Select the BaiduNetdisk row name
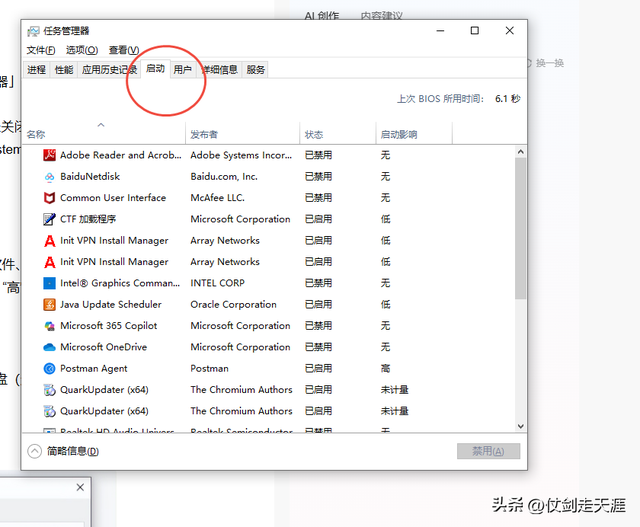The width and height of the screenshot is (640, 527). 90,177
